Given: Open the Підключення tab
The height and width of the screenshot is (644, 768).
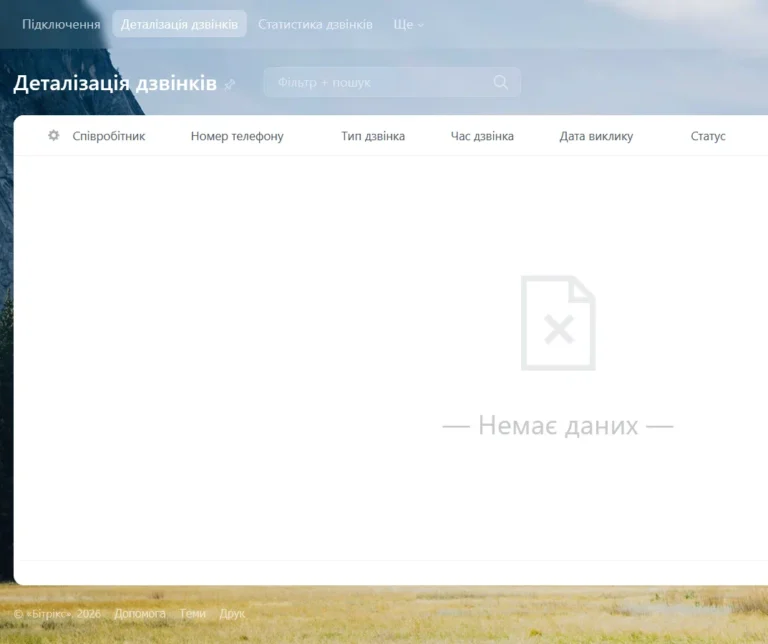Looking at the screenshot, I should click(x=61, y=24).
